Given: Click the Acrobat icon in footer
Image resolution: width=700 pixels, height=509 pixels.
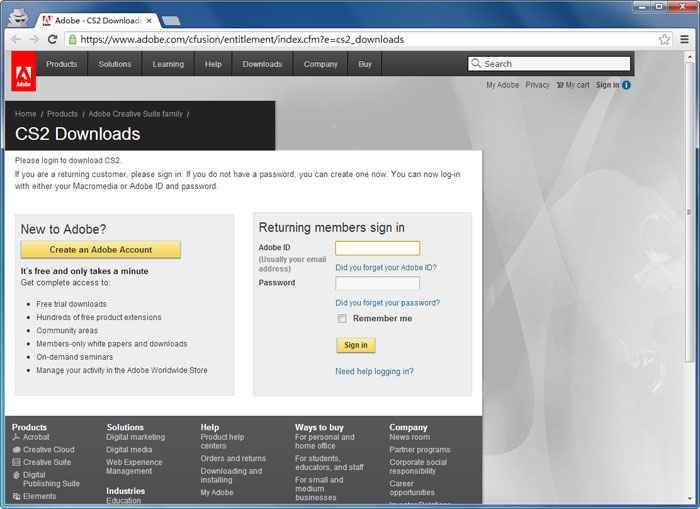Looking at the screenshot, I should (17, 437).
